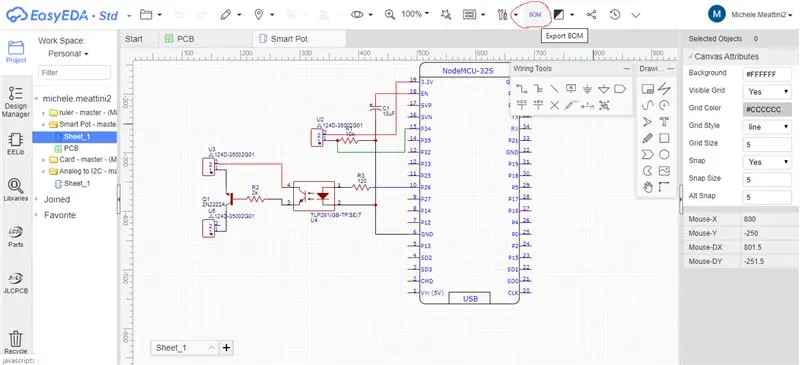Activate the hand drag tool
This screenshot has height=365, width=800.
point(647,187)
